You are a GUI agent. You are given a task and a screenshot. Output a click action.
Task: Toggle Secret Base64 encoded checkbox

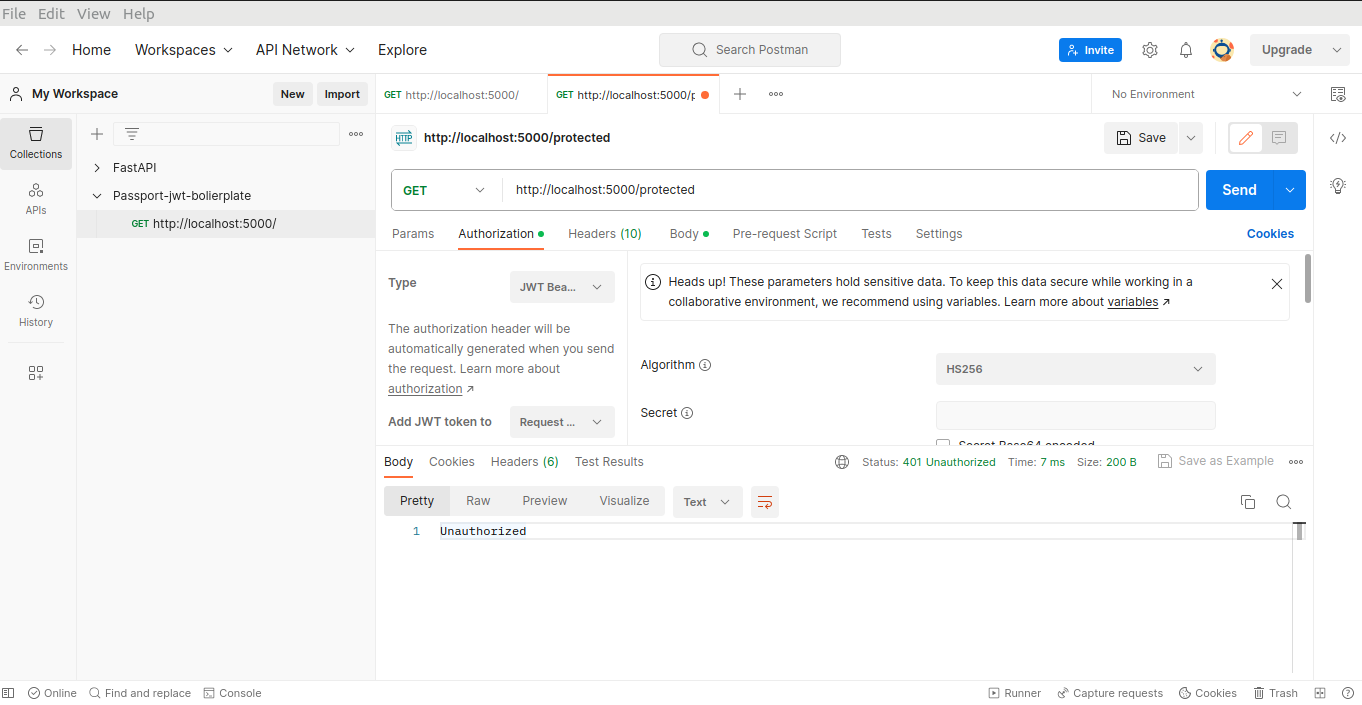click(x=943, y=443)
